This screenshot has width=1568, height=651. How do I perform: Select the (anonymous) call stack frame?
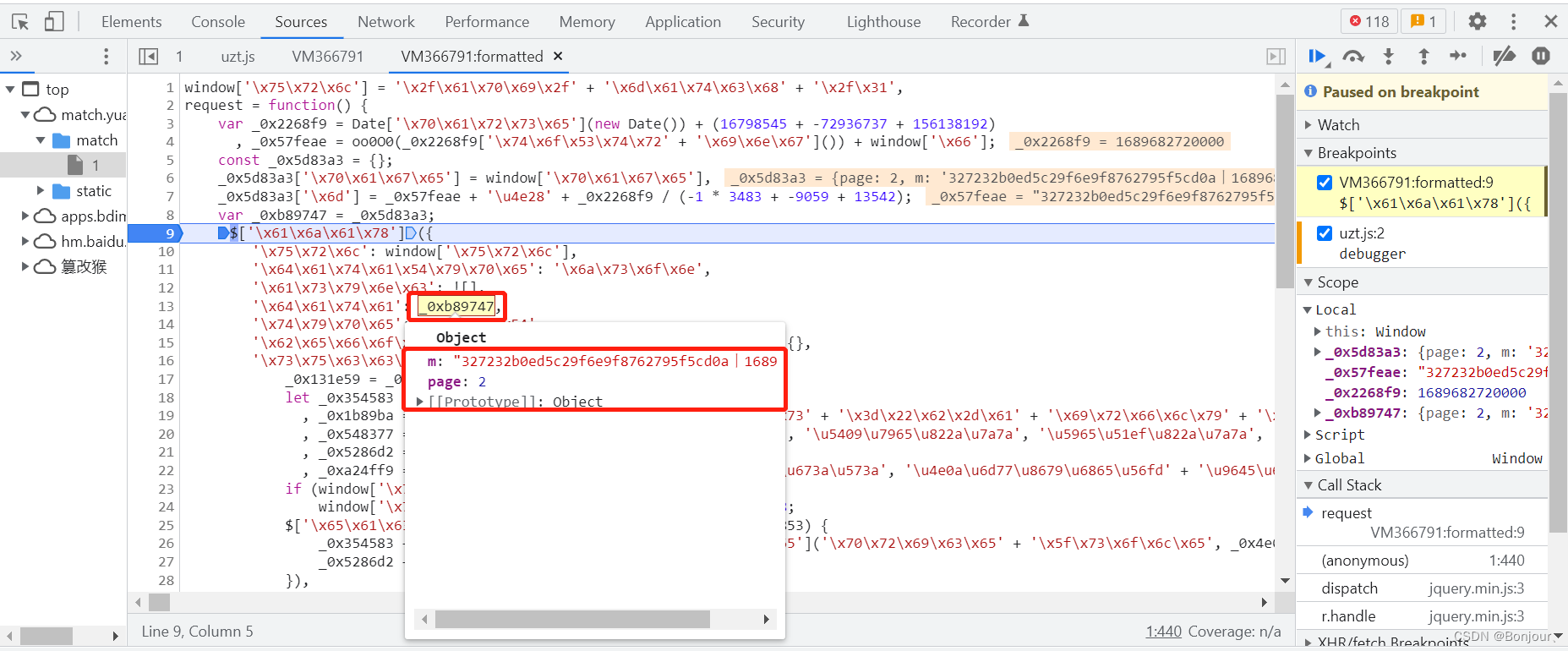pos(1423,561)
